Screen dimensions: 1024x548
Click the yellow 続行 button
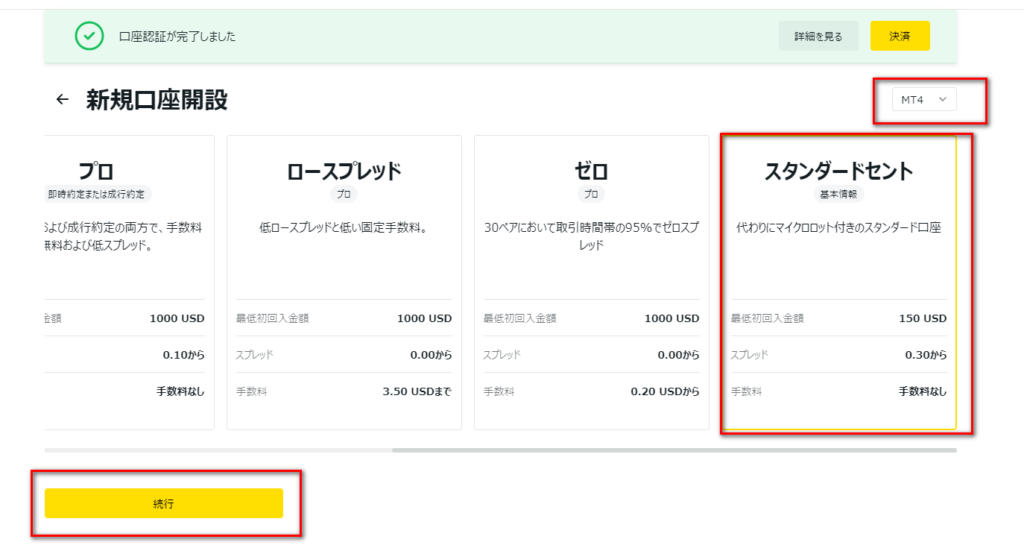(164, 504)
